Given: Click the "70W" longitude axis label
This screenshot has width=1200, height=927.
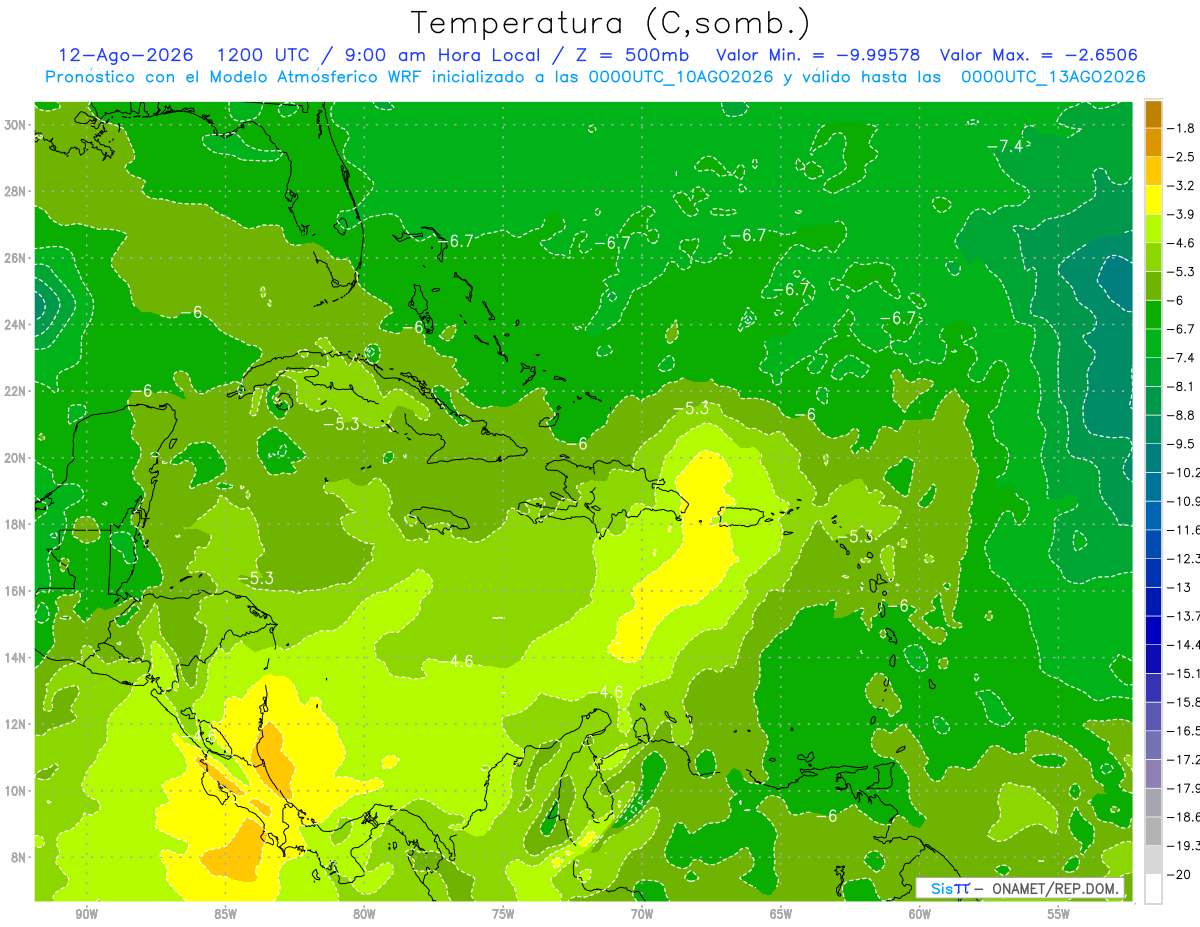Looking at the screenshot, I should tap(642, 915).
